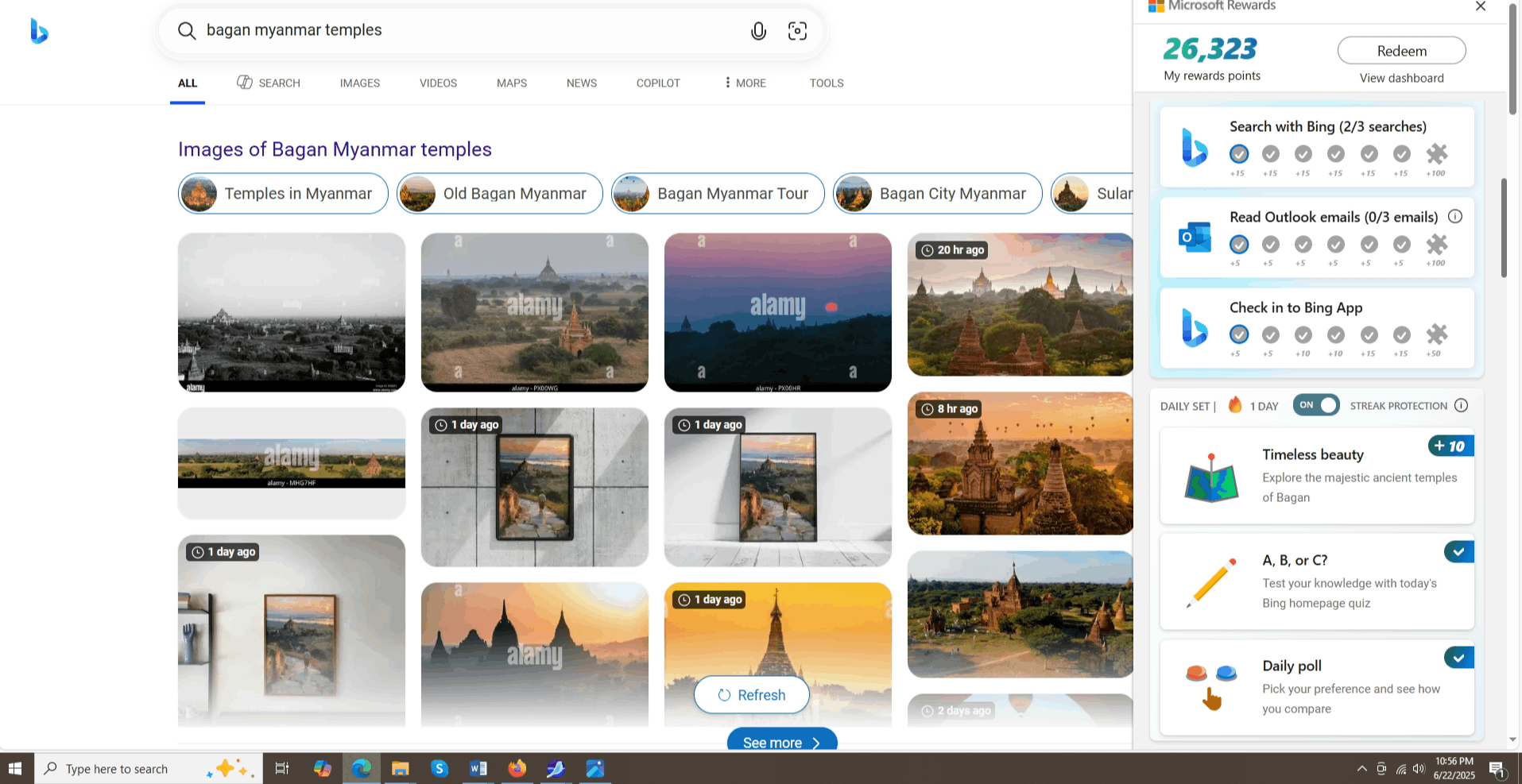1522x784 pixels.
Task: Click the Bing logo in the top left
Action: [38, 31]
